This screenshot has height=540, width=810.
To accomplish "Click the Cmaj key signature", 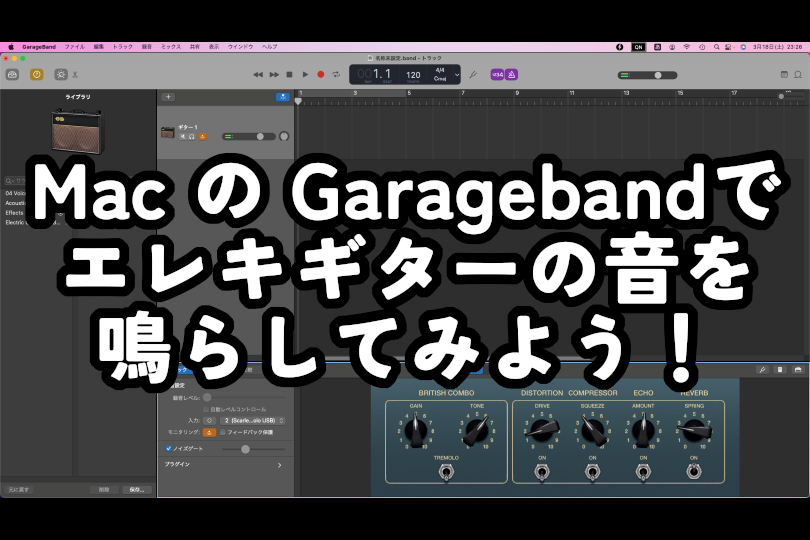I will 440,79.
